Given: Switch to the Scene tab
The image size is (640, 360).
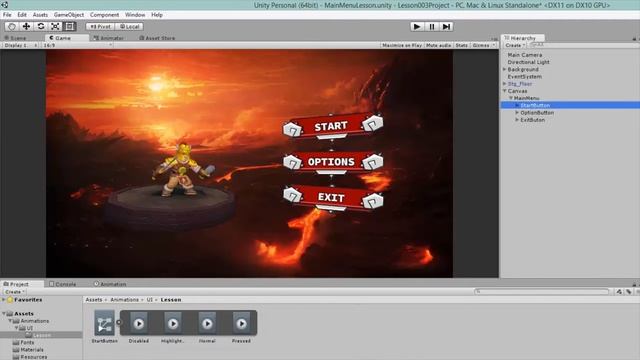Looking at the screenshot, I should pos(16,38).
